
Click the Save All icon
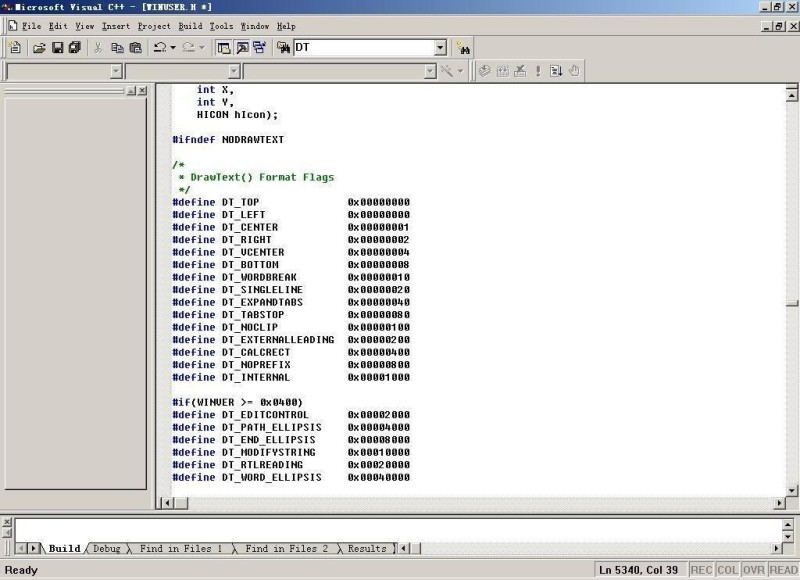(x=74, y=47)
